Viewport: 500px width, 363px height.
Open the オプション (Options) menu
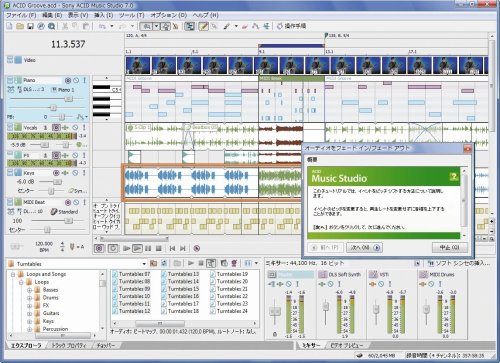(168, 15)
